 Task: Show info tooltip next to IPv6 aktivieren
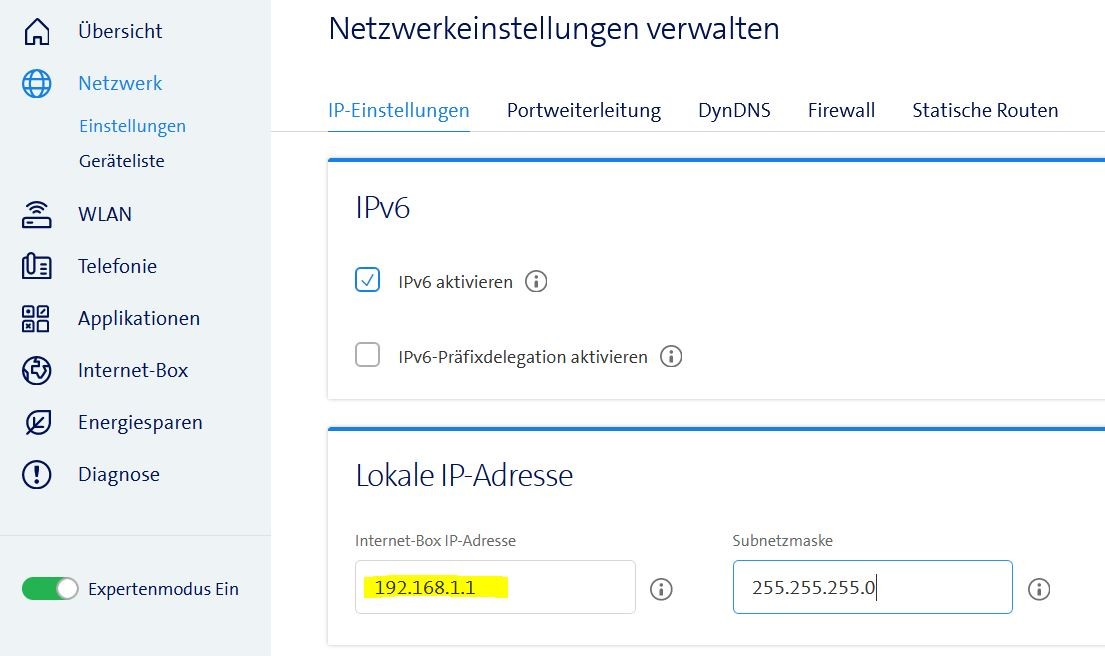pyautogui.click(x=537, y=281)
